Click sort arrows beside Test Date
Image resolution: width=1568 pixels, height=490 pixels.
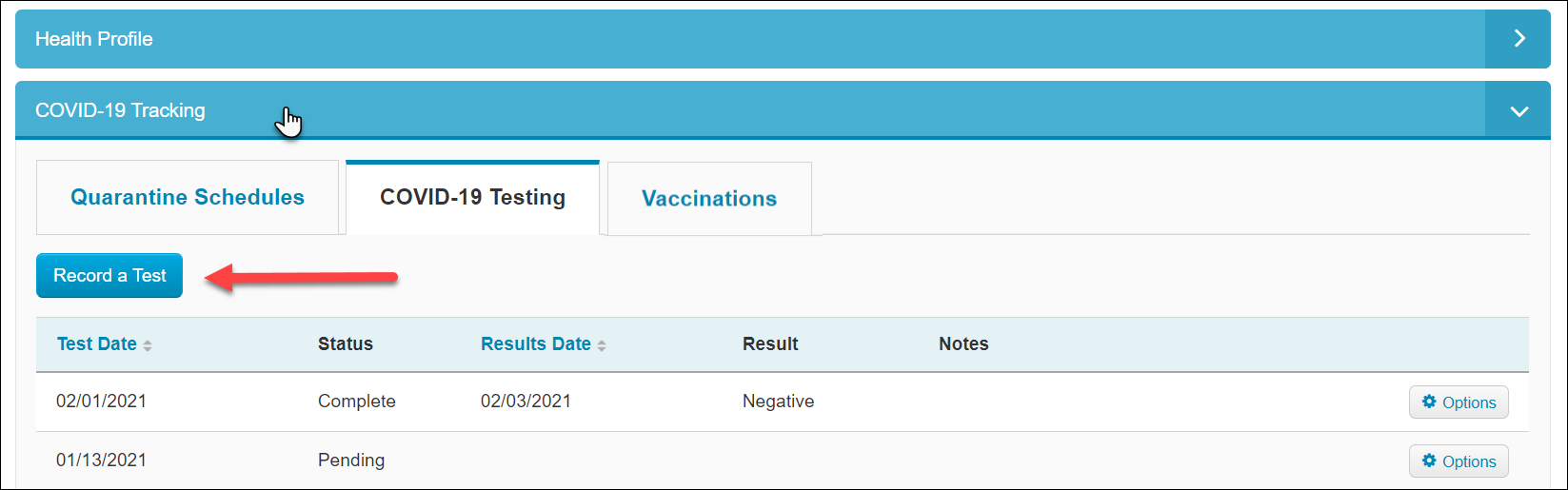click(x=148, y=346)
